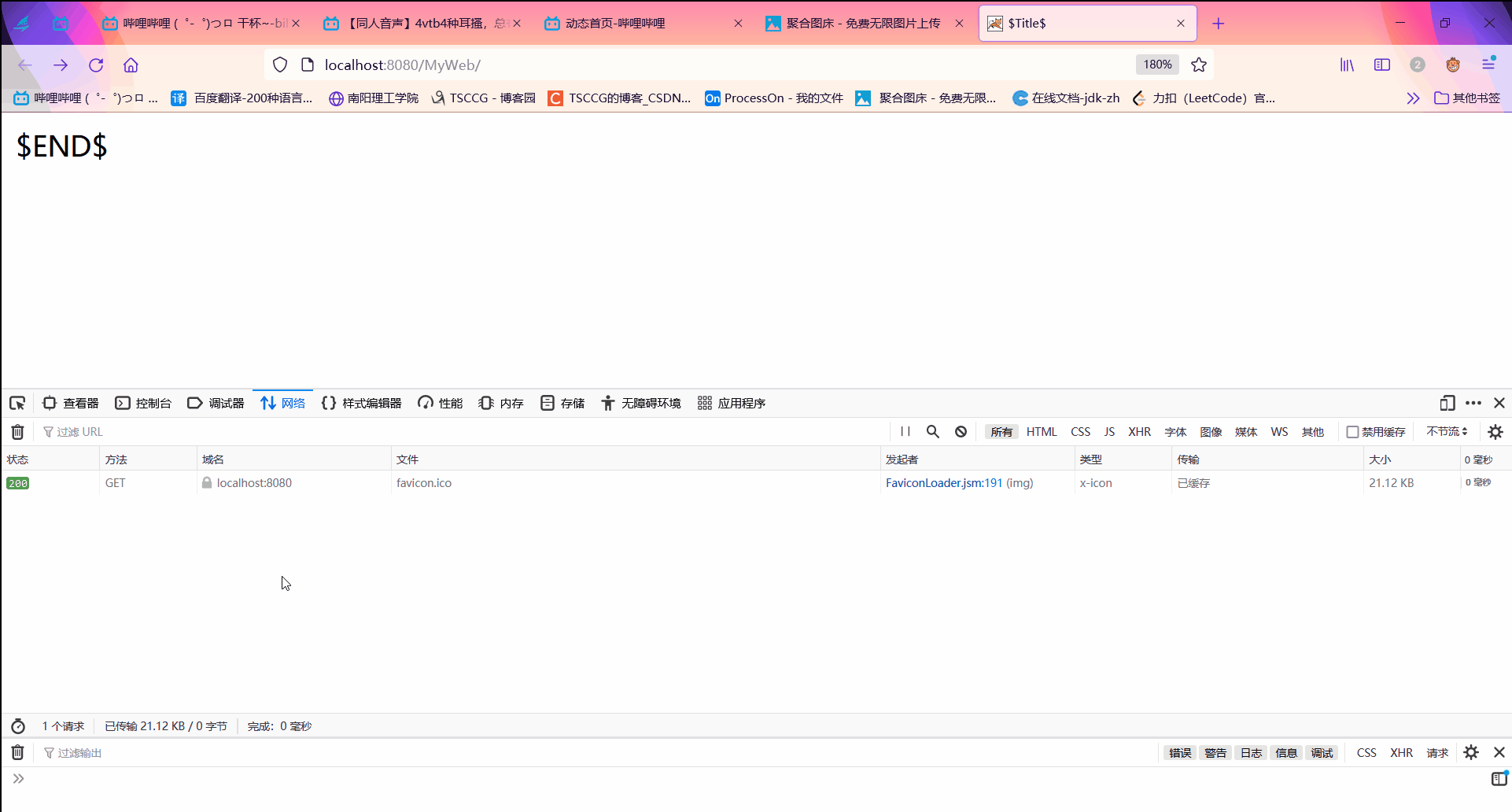Toggle responsive design mode icon
Viewport: 1512px width, 812px height.
click(x=1447, y=404)
